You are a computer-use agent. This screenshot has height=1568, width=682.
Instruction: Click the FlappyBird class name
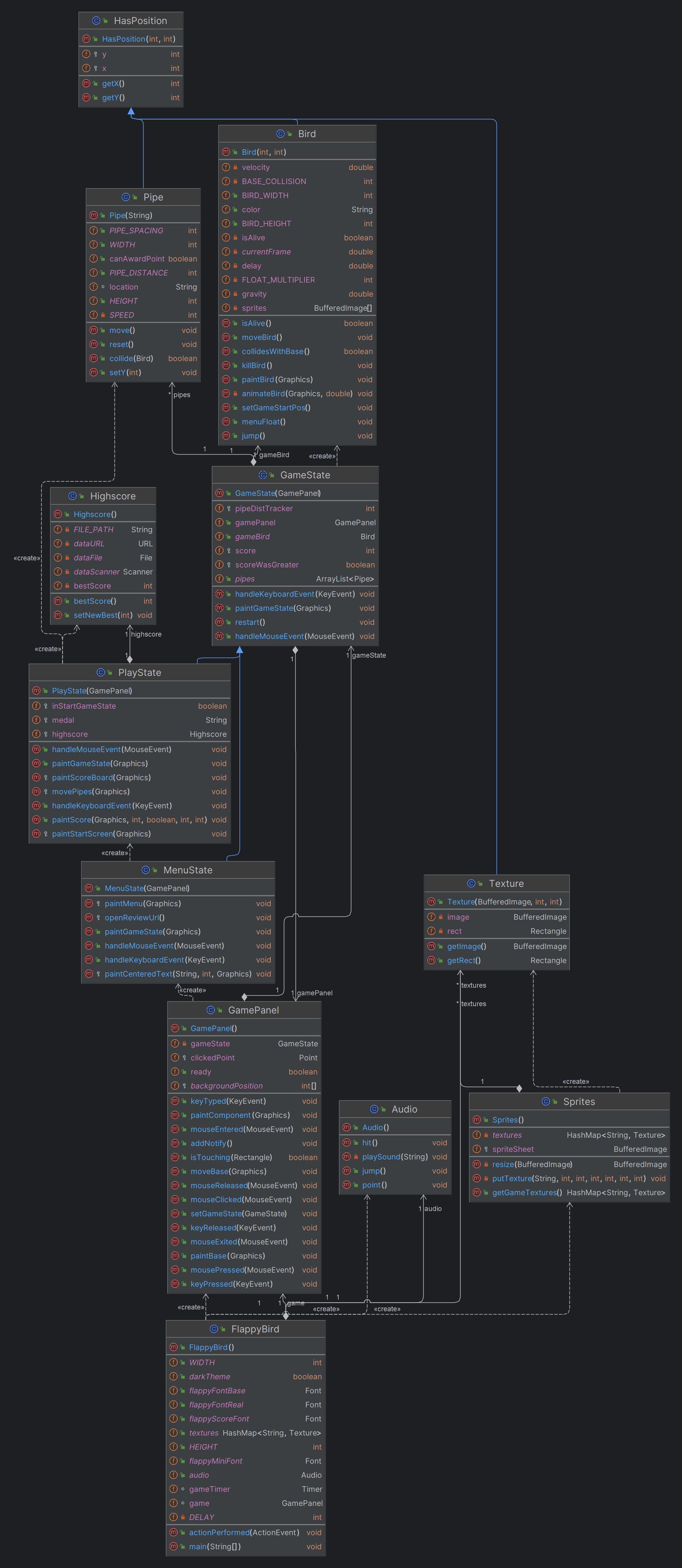click(x=255, y=1329)
